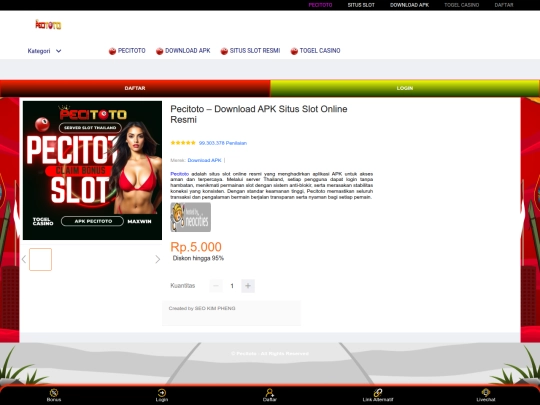This screenshot has width=540, height=405.
Task: Open the main Pecitoto product banner image
Action: (x=92, y=170)
